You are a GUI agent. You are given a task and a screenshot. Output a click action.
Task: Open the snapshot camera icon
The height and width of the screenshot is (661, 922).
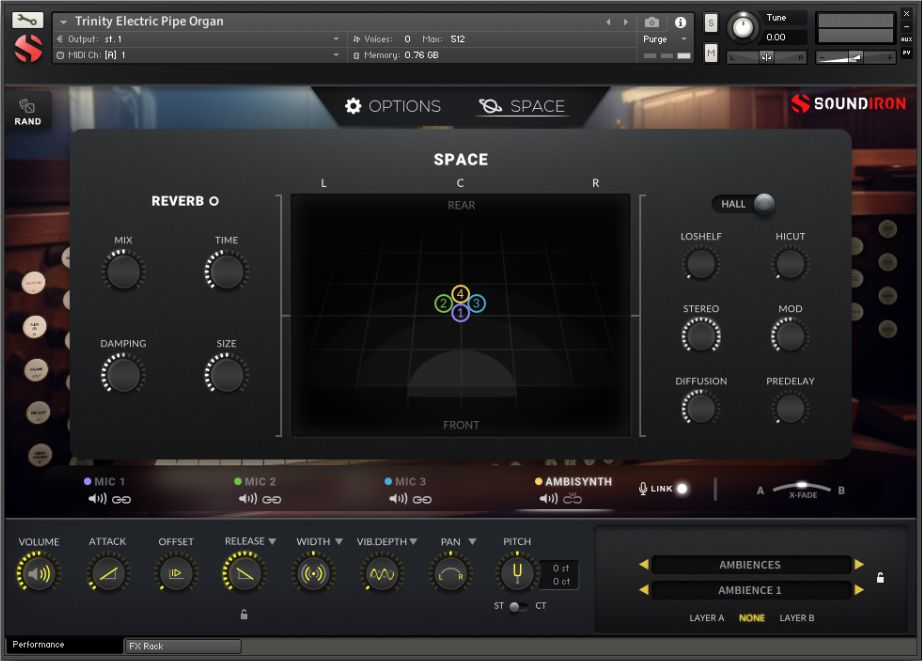[x=652, y=22]
